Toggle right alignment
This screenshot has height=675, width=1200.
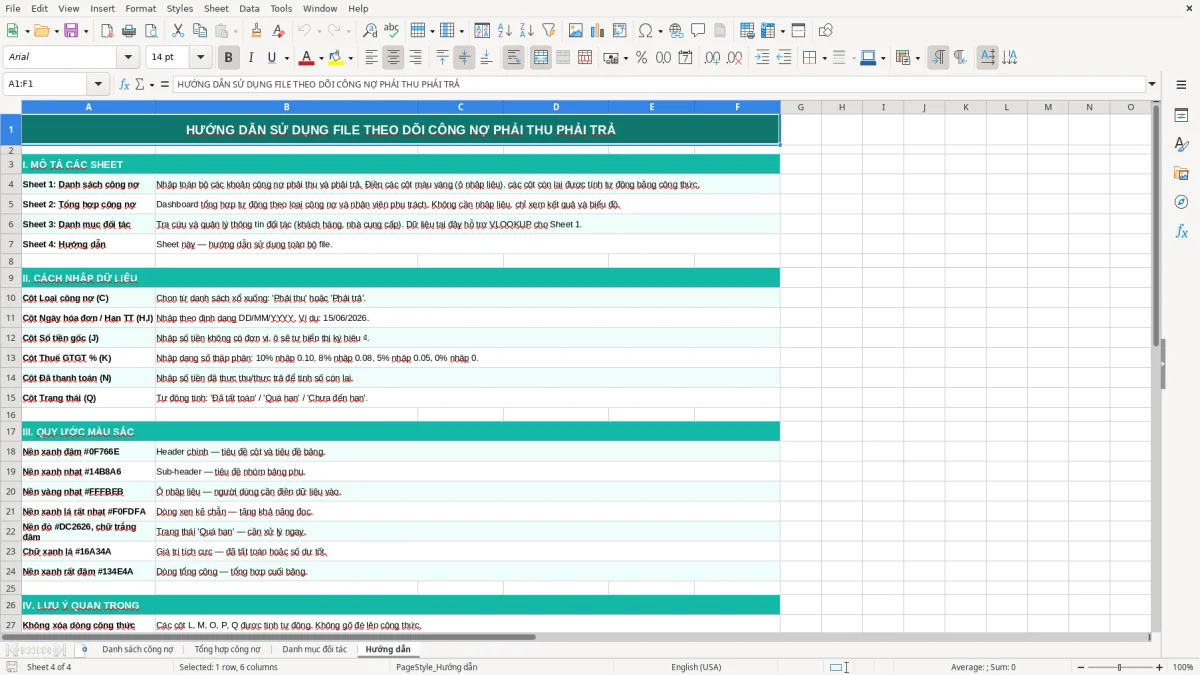pyautogui.click(x=415, y=58)
